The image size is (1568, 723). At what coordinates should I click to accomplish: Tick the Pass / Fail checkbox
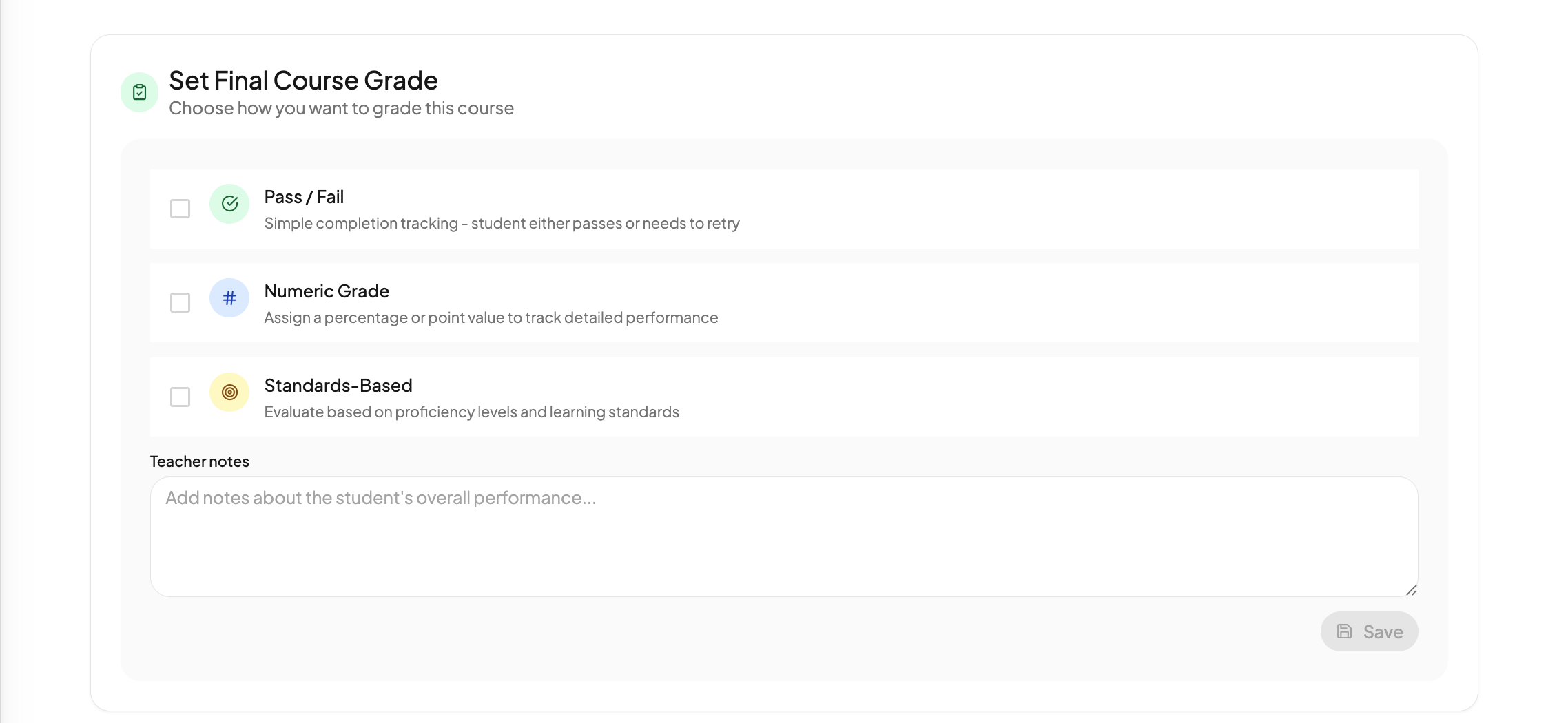point(180,209)
